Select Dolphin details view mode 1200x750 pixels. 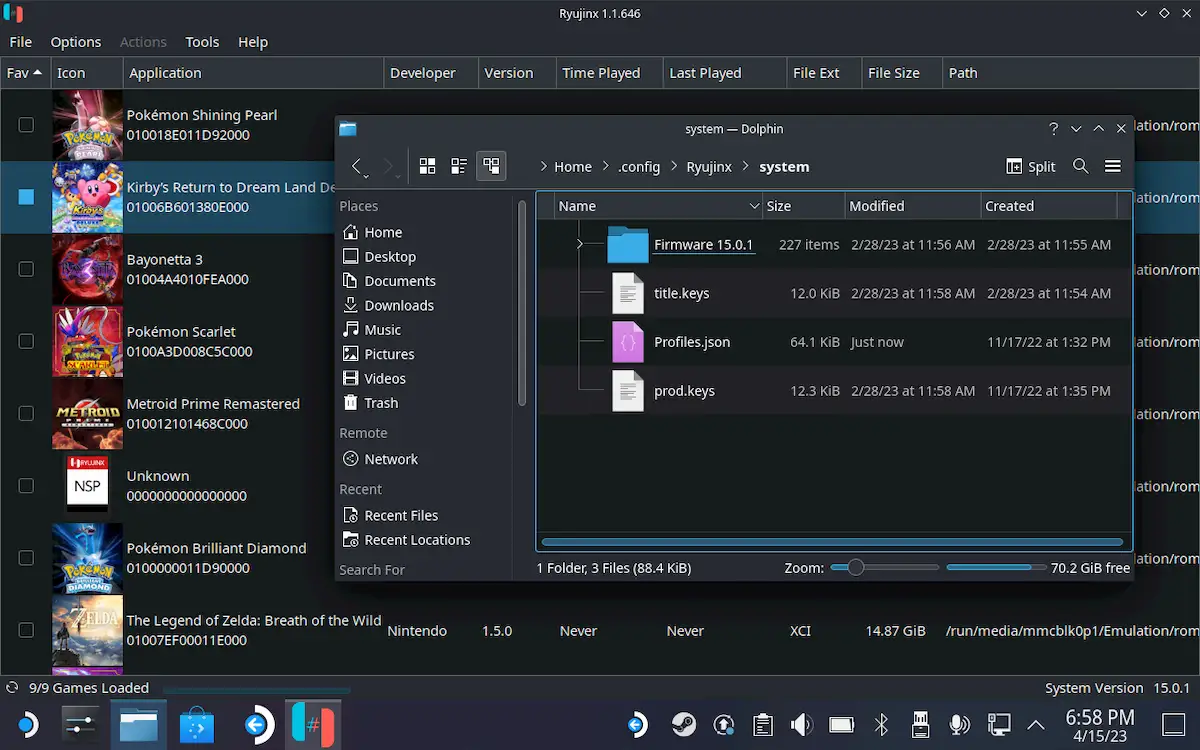pos(491,166)
